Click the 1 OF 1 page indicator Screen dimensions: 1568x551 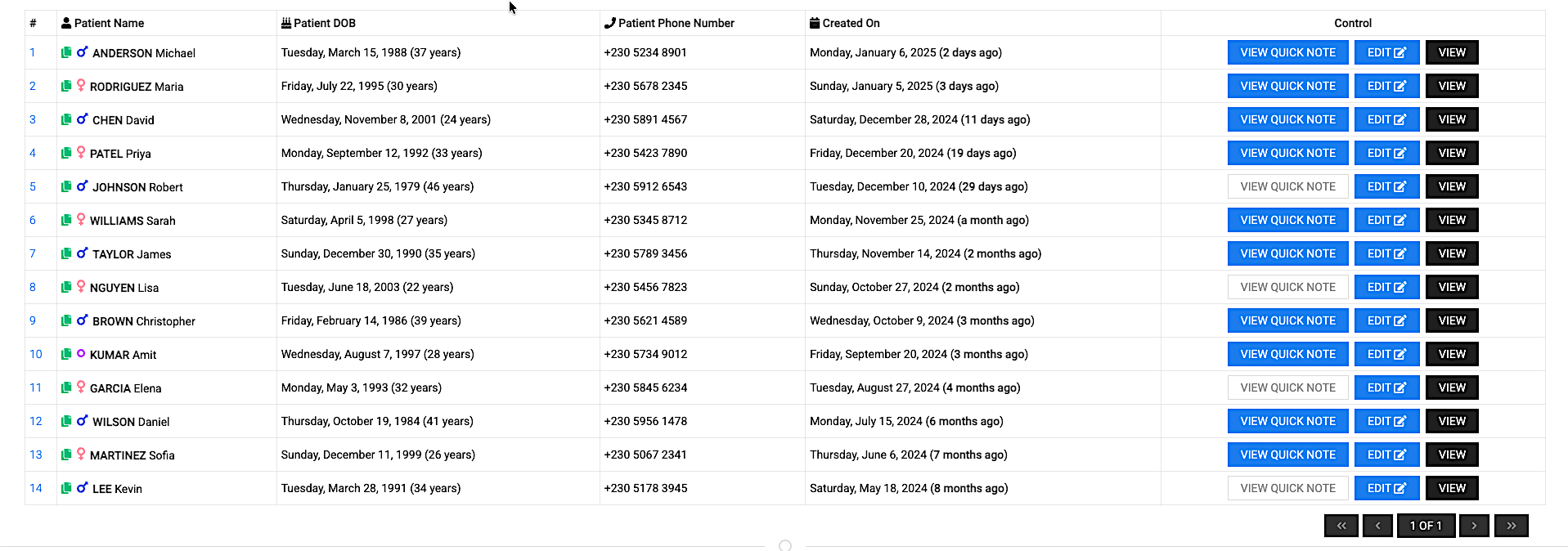coord(1426,526)
